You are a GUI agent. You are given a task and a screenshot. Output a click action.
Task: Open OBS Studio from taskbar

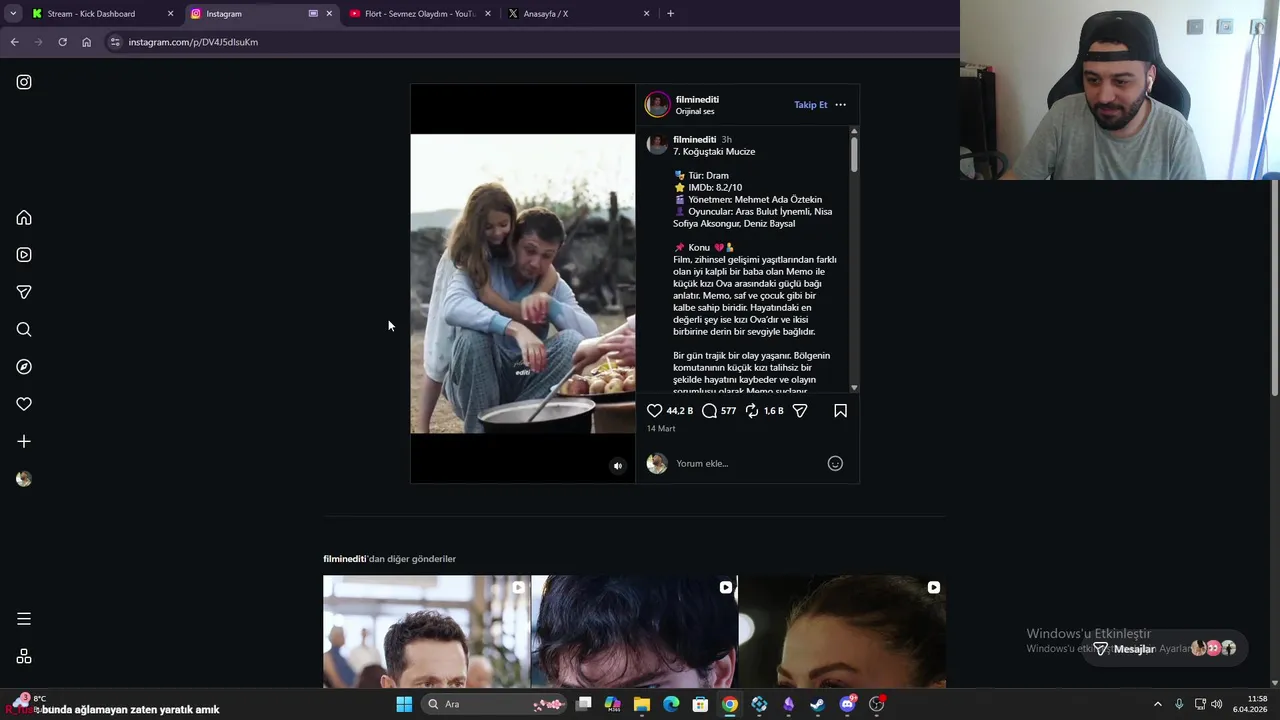click(876, 705)
